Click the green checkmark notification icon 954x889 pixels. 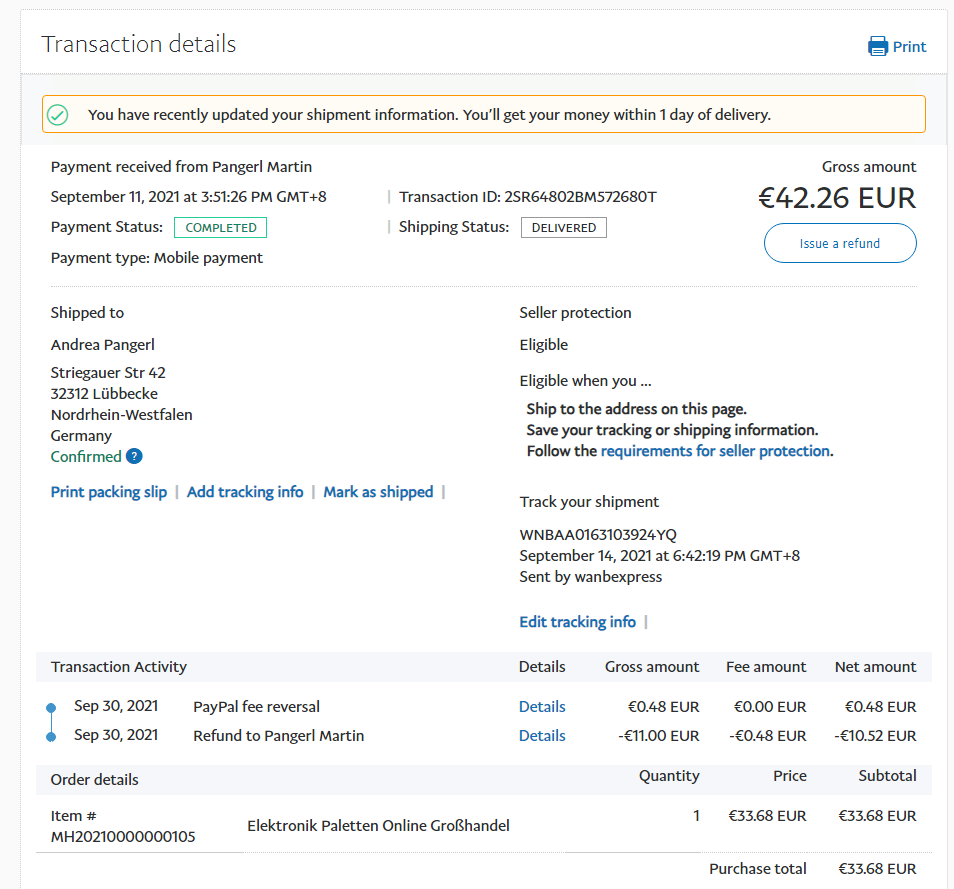[58, 115]
